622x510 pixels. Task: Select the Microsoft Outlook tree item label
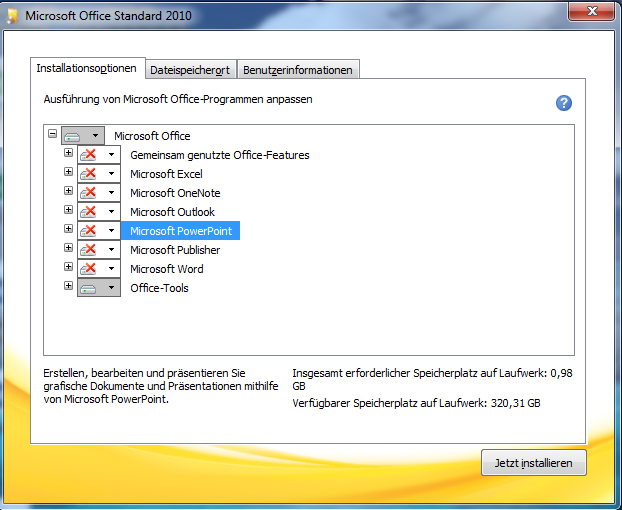[172, 212]
